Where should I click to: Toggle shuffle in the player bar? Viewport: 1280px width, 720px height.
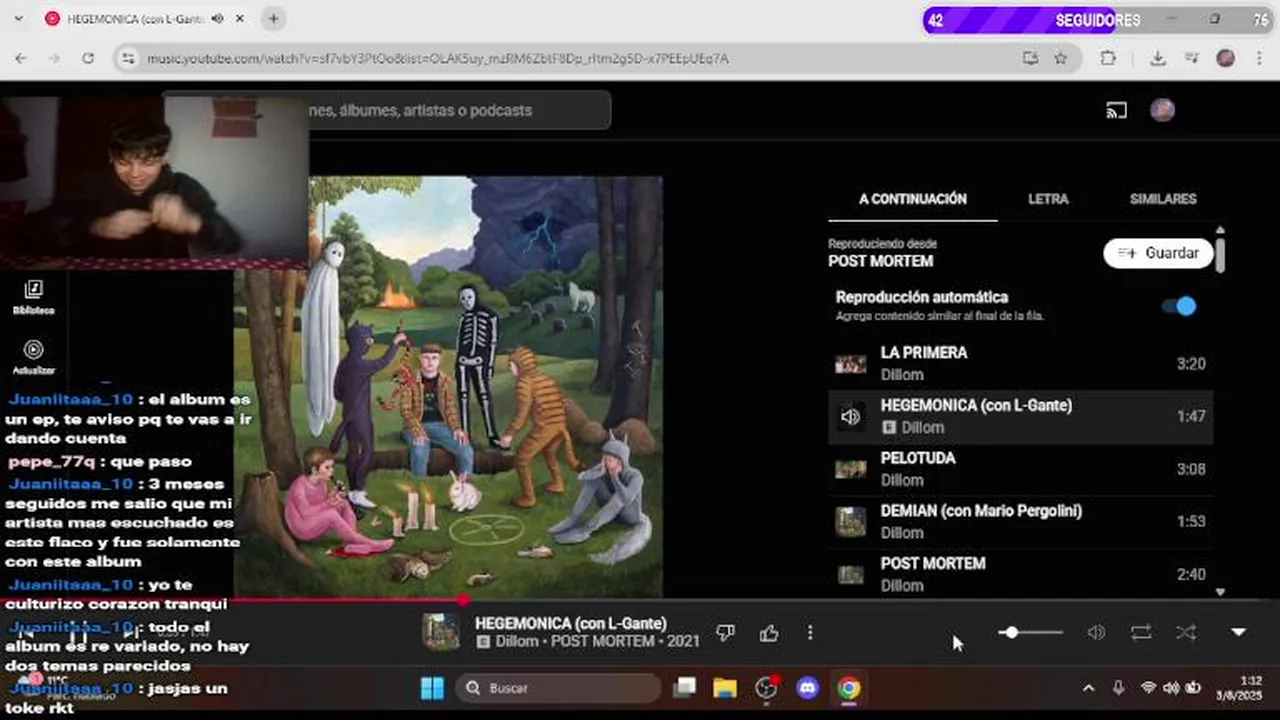1186,632
